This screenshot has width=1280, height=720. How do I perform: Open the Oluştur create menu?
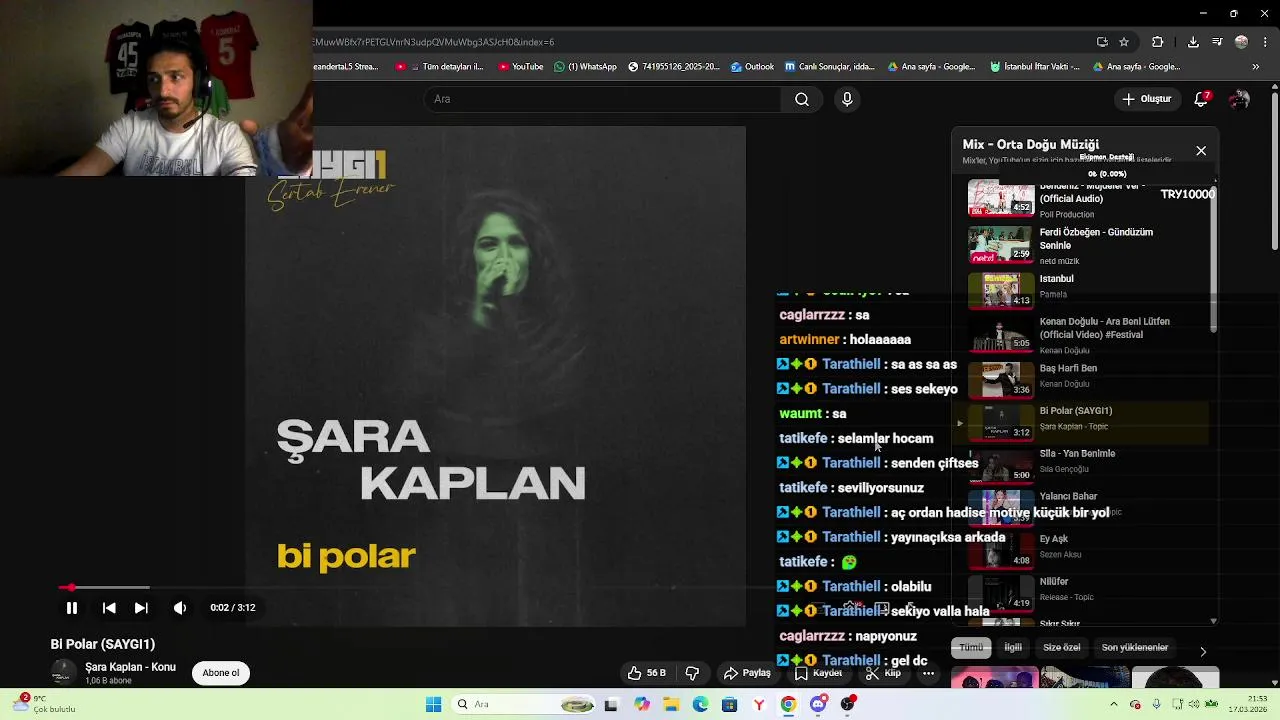[1146, 99]
